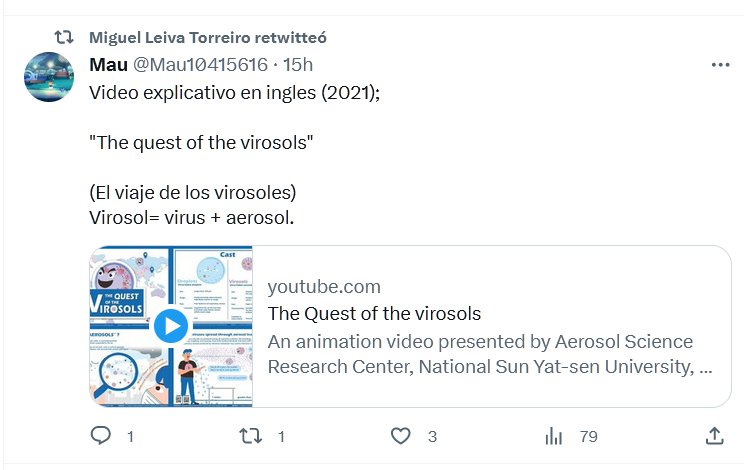Open the youtube.com domain link in card

[x=324, y=286]
